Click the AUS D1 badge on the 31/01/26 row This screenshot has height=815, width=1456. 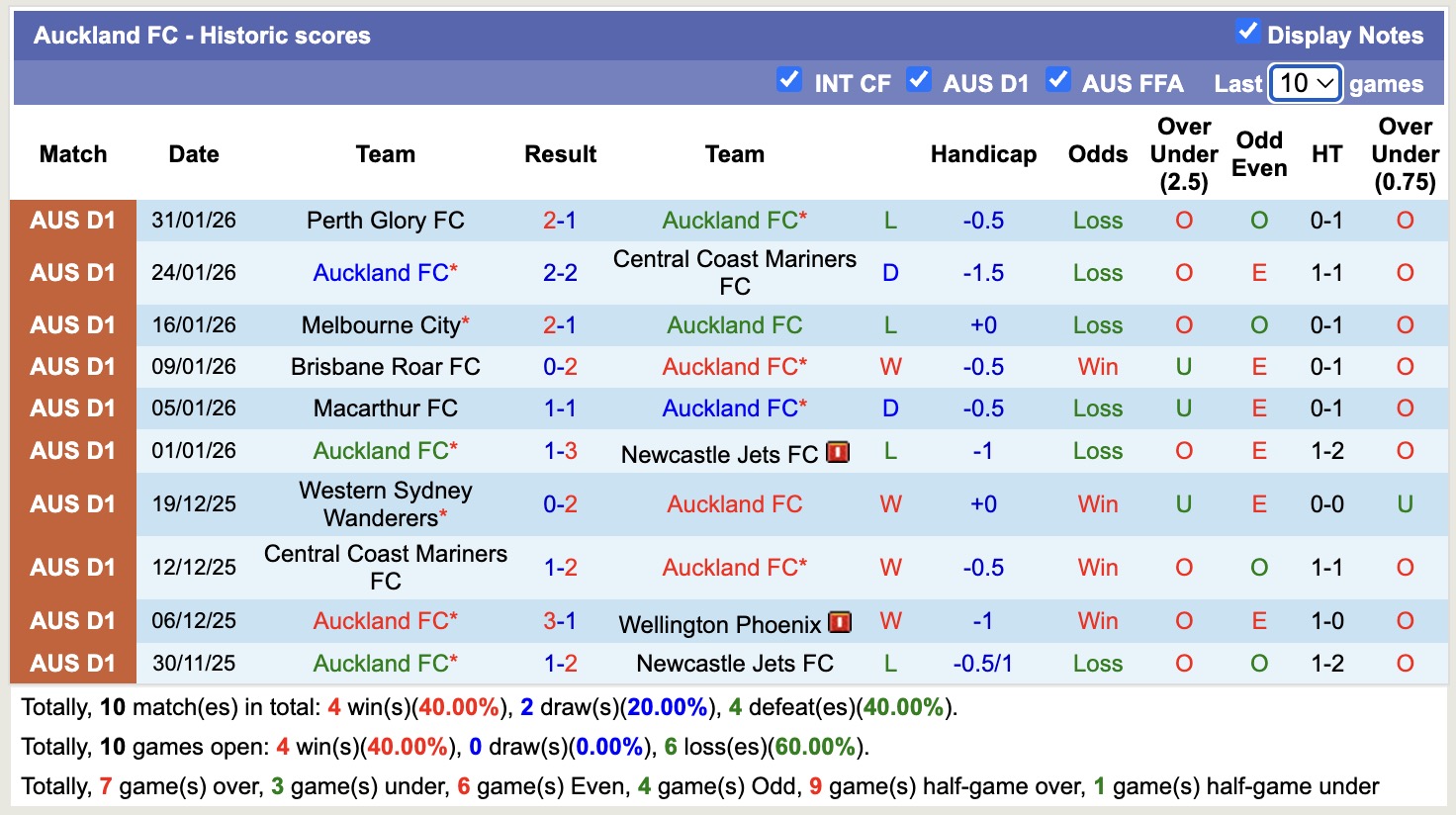pyautogui.click(x=72, y=220)
